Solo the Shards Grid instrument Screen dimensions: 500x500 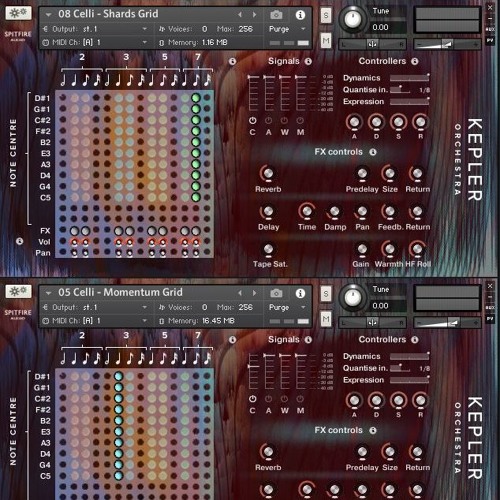326,15
